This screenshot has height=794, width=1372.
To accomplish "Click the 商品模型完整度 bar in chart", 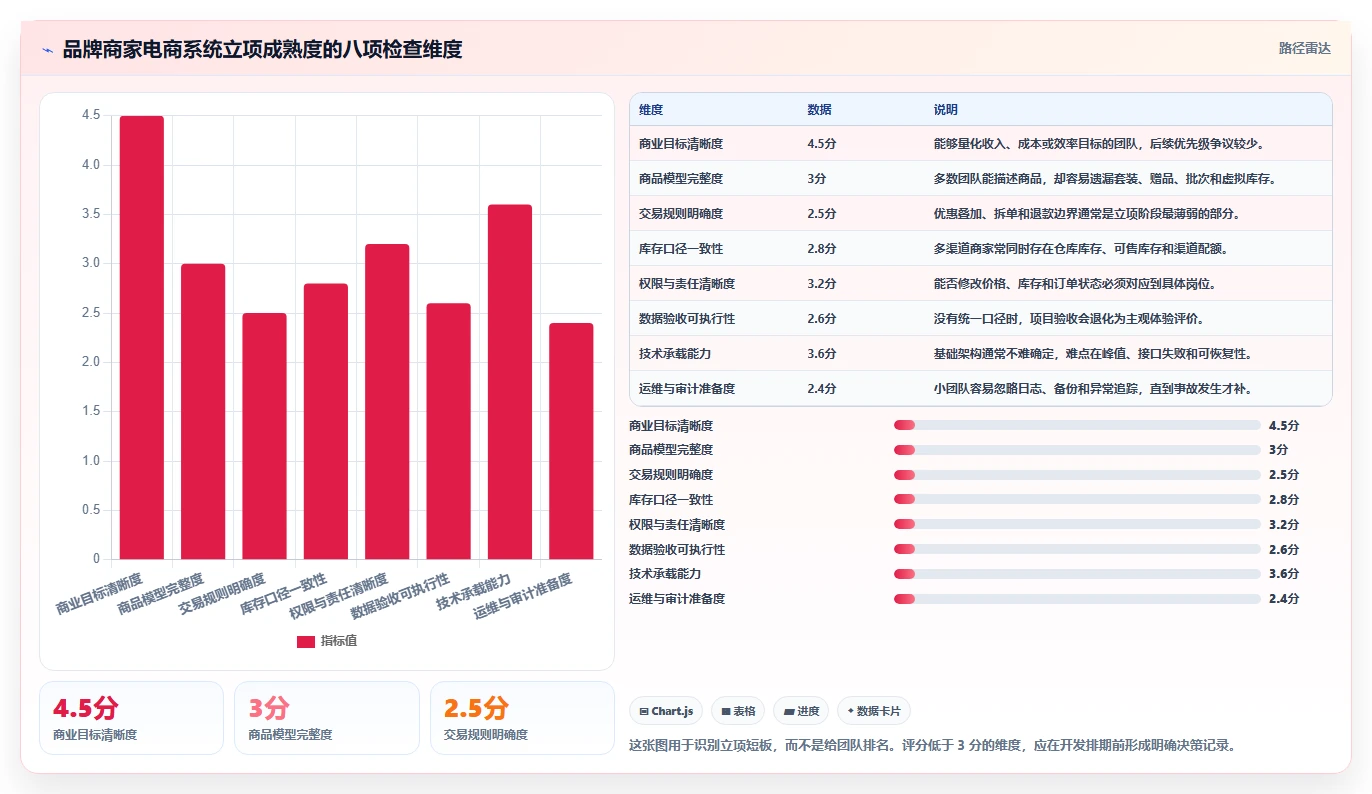I will 203,411.
